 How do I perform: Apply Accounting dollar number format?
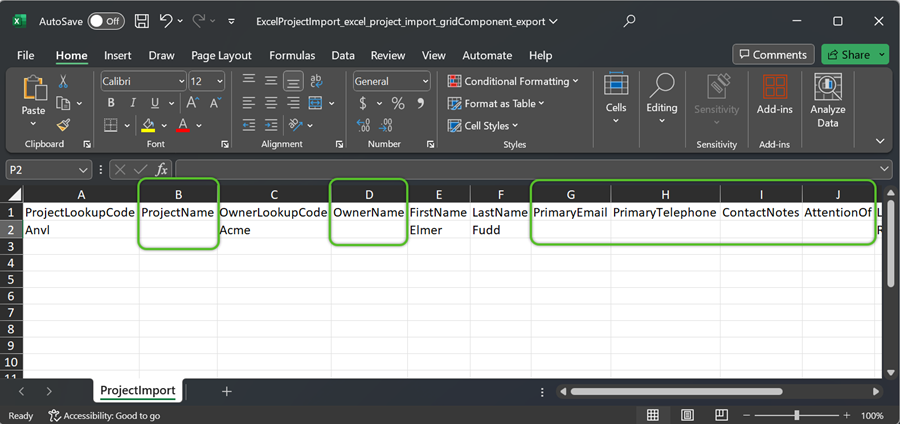(x=363, y=103)
